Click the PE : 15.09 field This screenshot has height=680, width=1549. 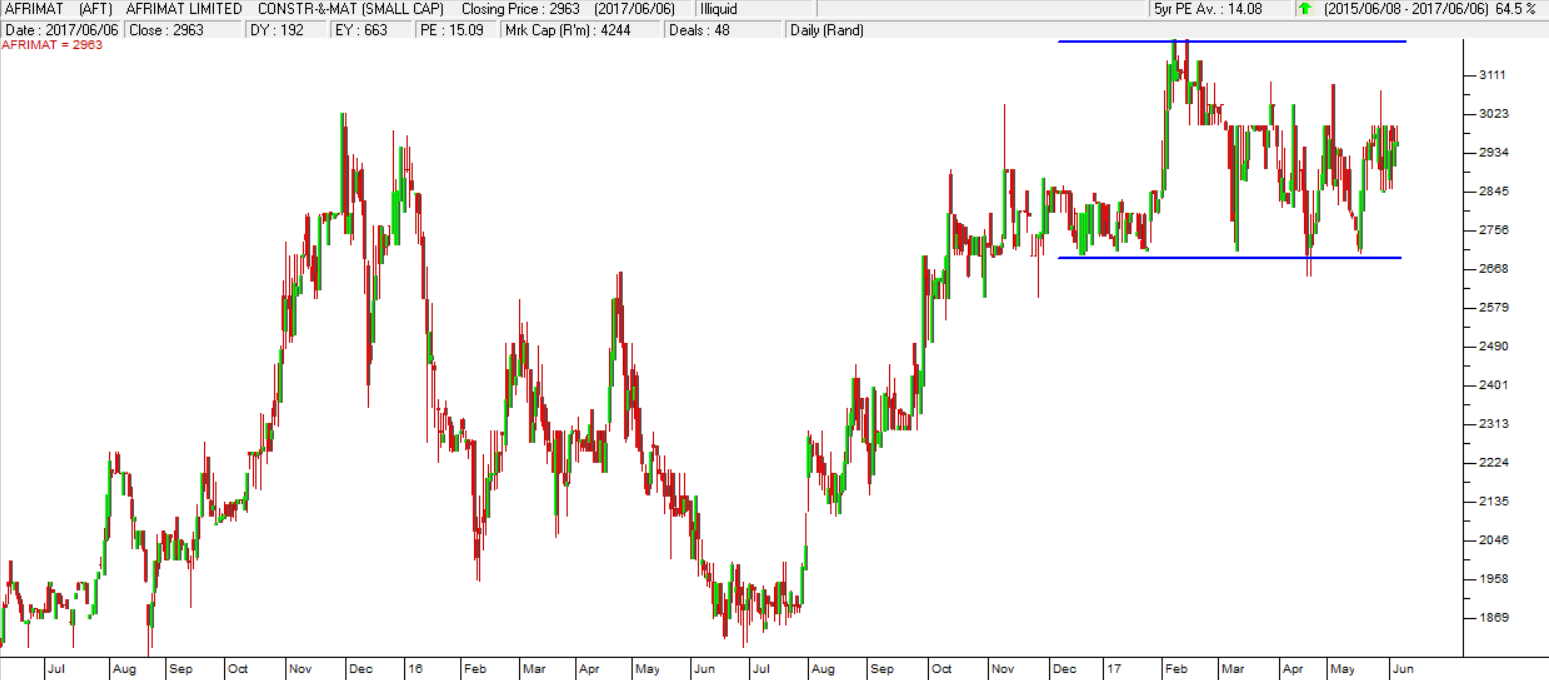click(x=458, y=30)
